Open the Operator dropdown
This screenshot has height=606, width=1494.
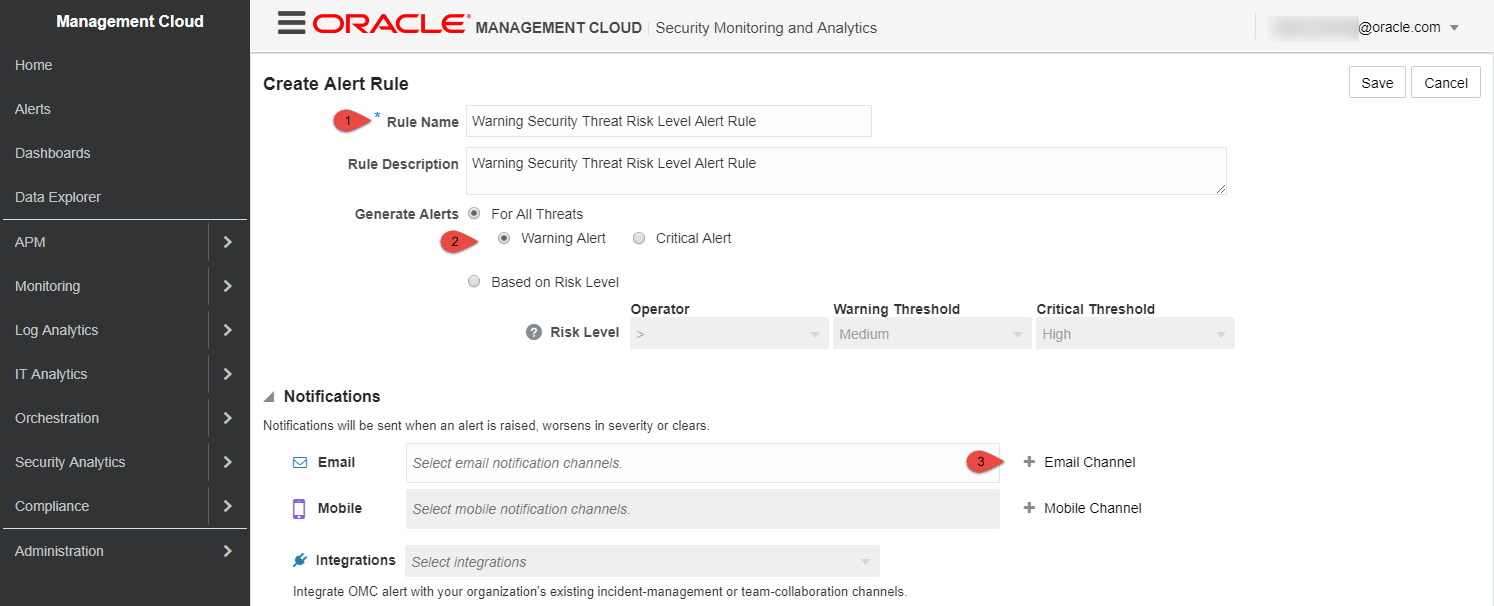pos(729,334)
